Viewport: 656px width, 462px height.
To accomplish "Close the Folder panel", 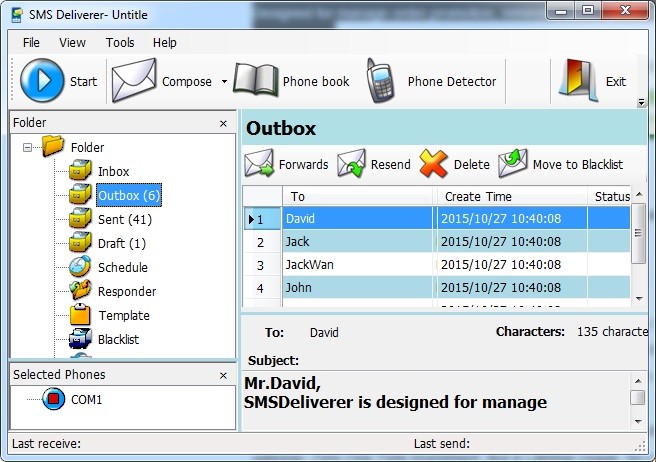I will click(223, 123).
